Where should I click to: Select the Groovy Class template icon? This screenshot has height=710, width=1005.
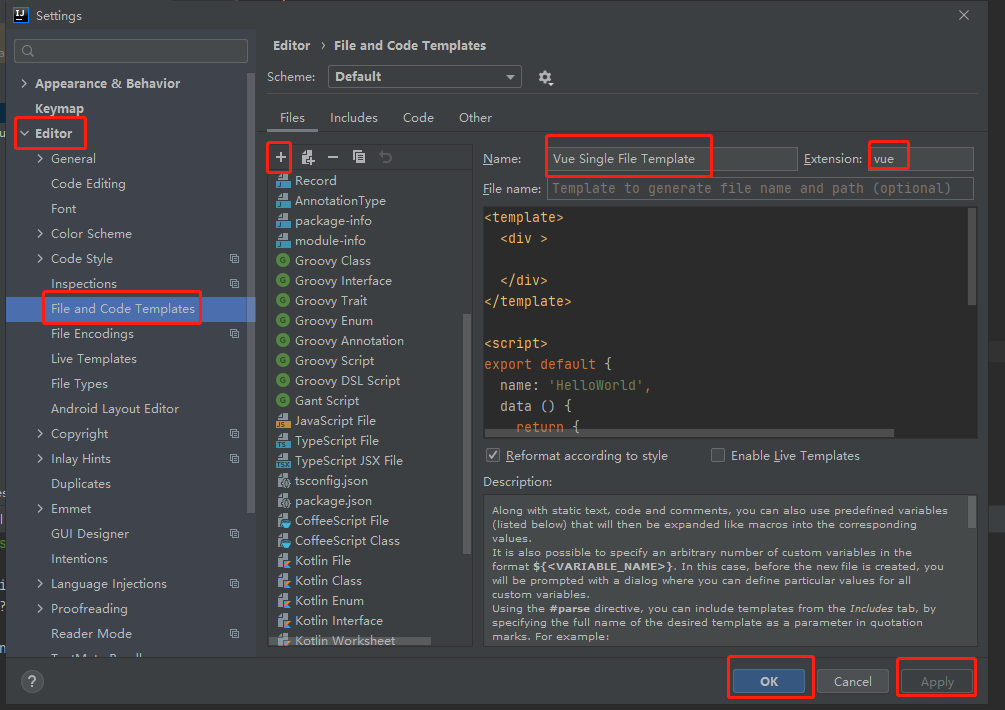(x=283, y=260)
